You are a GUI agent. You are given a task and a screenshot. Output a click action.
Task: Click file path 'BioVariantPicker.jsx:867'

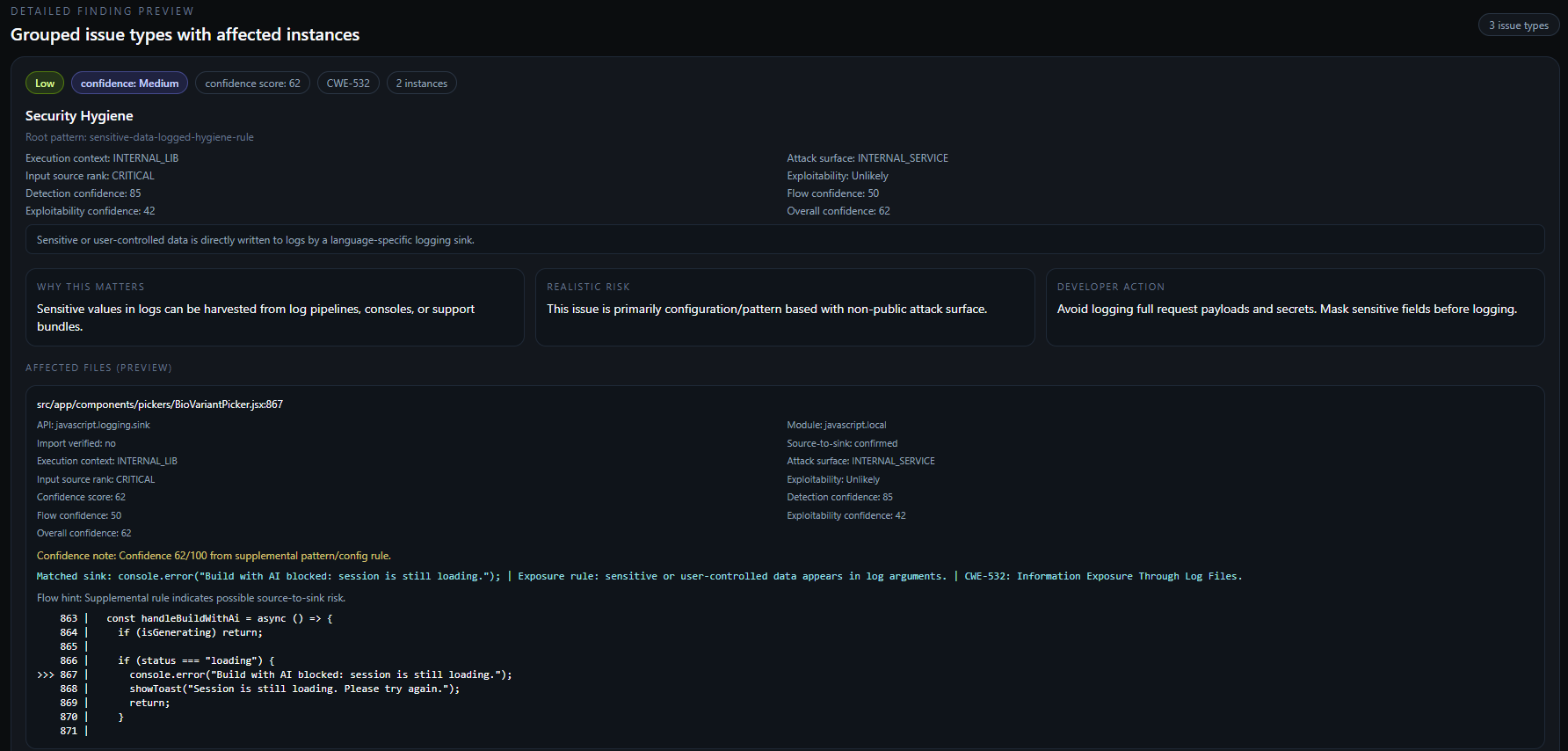click(x=160, y=405)
